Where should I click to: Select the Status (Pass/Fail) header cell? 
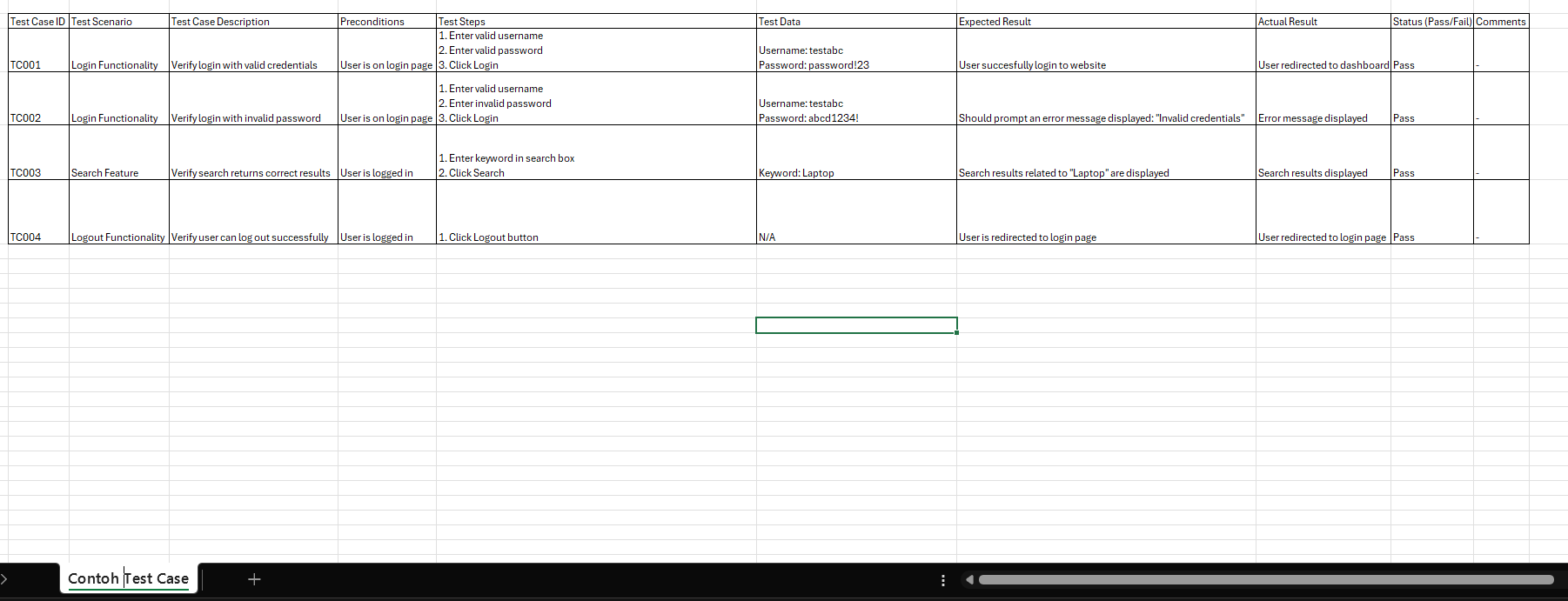tap(1431, 22)
